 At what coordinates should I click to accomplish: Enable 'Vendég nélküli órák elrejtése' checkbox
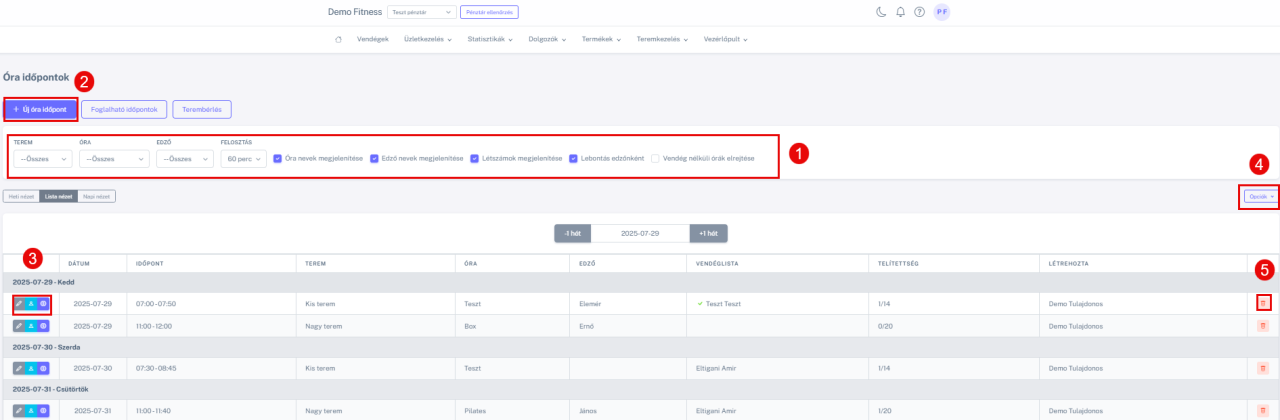click(656, 158)
